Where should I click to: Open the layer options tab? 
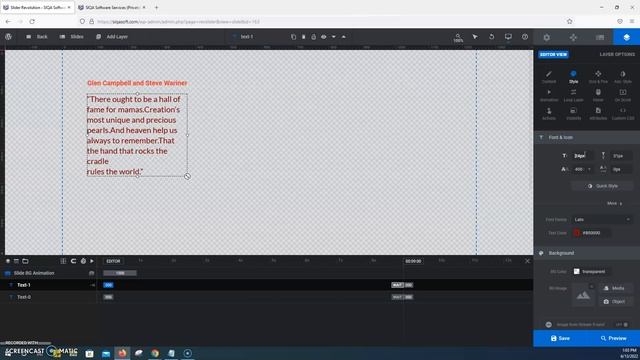(627, 37)
